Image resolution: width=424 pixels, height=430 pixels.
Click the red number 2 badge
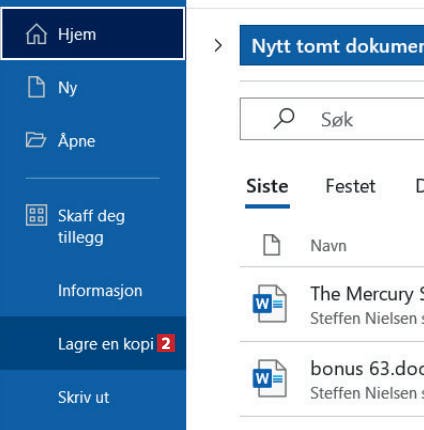(166, 344)
